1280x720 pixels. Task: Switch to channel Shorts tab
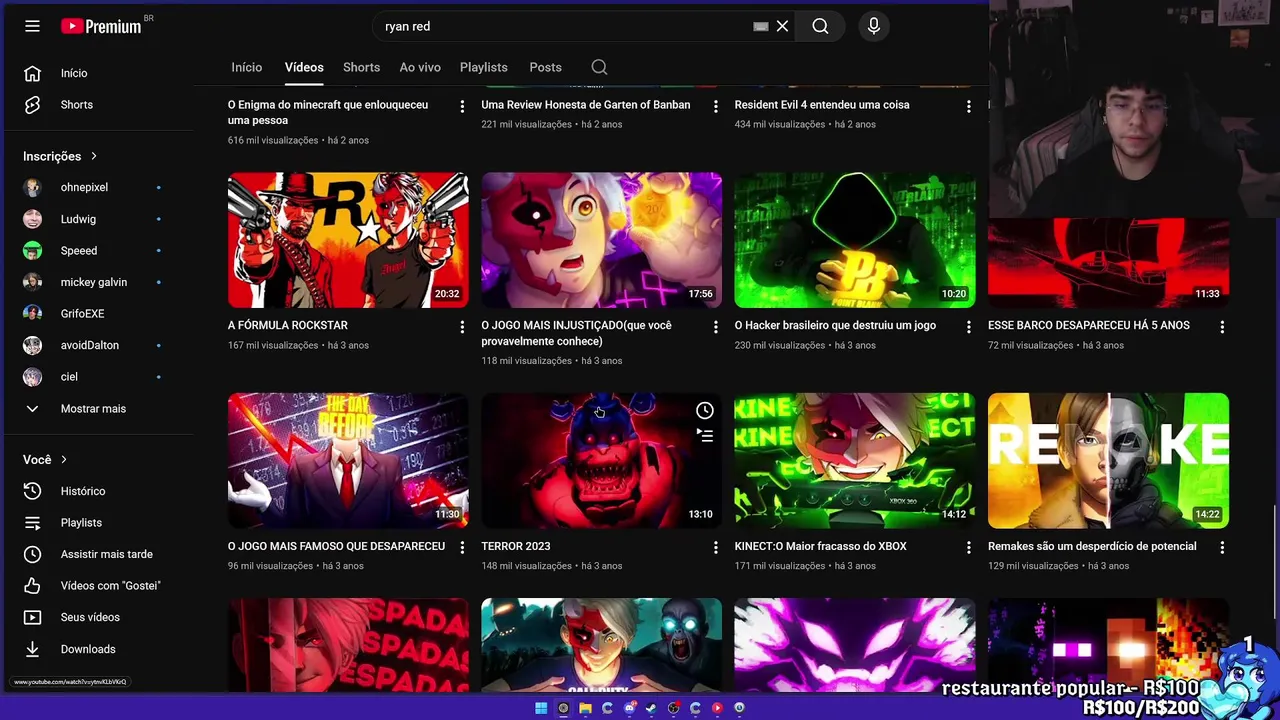point(361,67)
